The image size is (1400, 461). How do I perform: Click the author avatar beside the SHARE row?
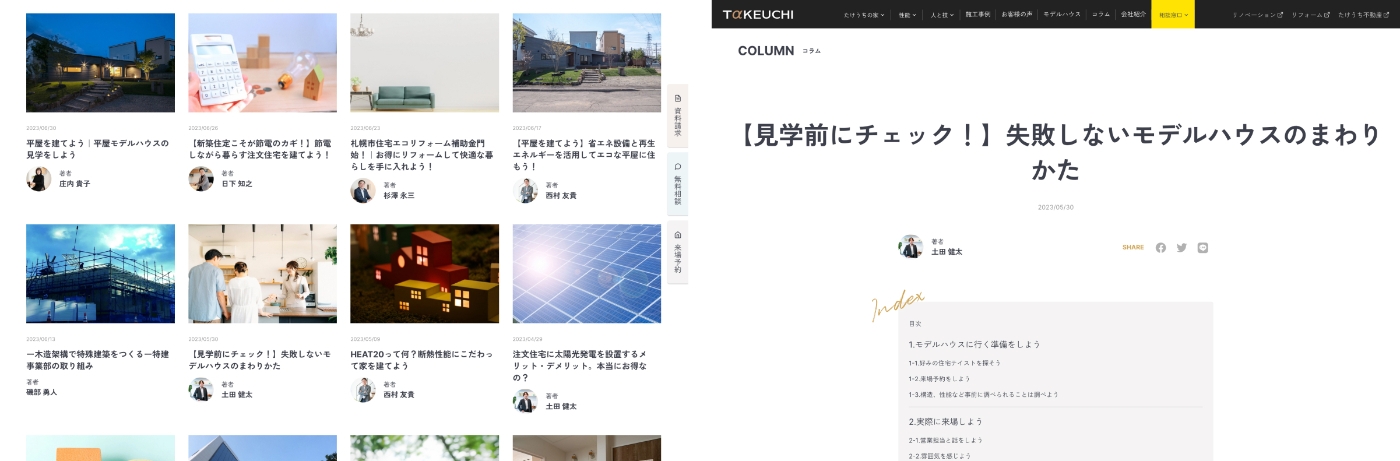pos(910,246)
